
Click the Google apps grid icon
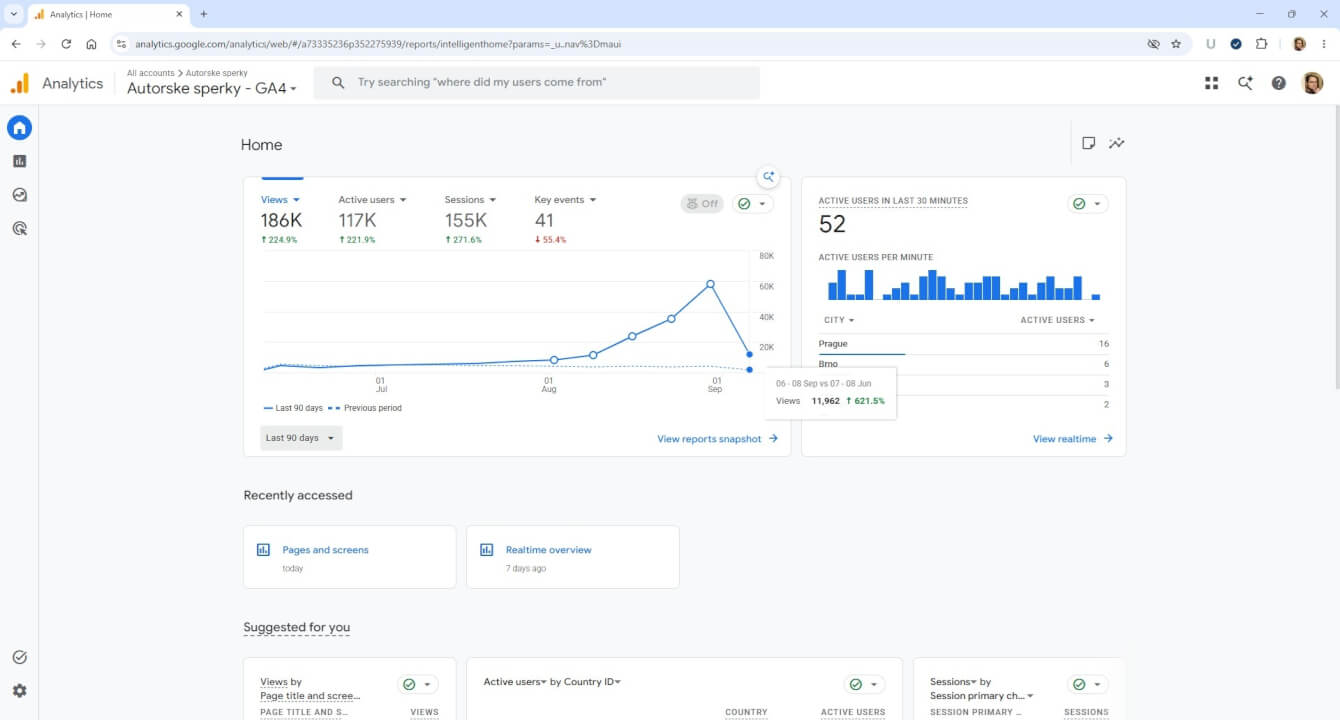click(1211, 83)
